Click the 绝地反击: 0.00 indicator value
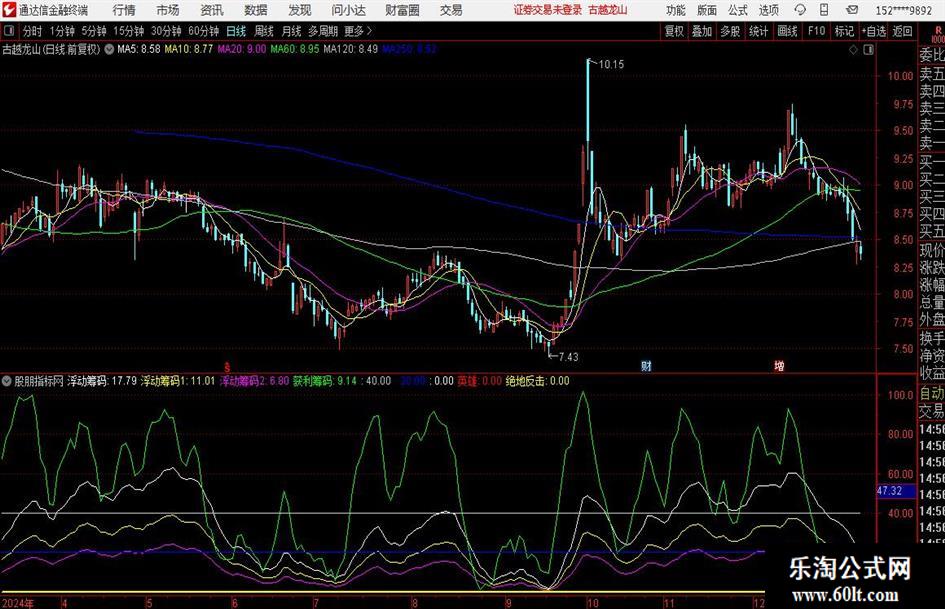Image resolution: width=945 pixels, height=609 pixels. tap(538, 381)
